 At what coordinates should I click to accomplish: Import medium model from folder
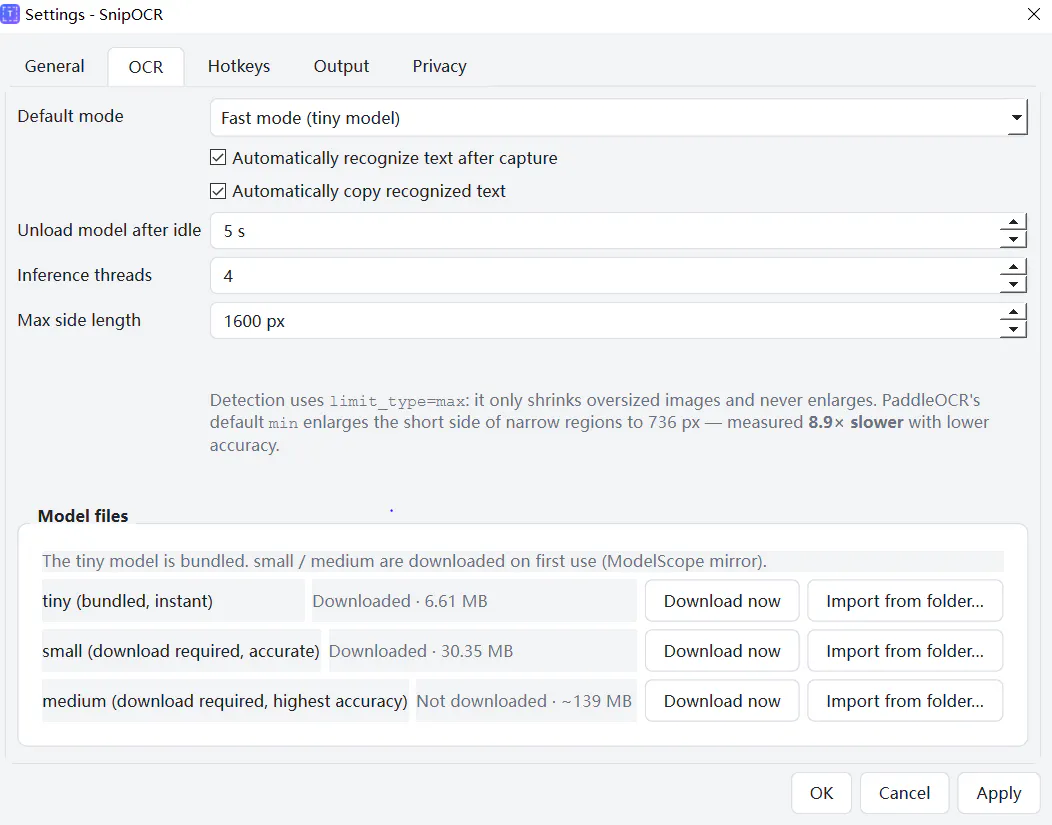905,701
